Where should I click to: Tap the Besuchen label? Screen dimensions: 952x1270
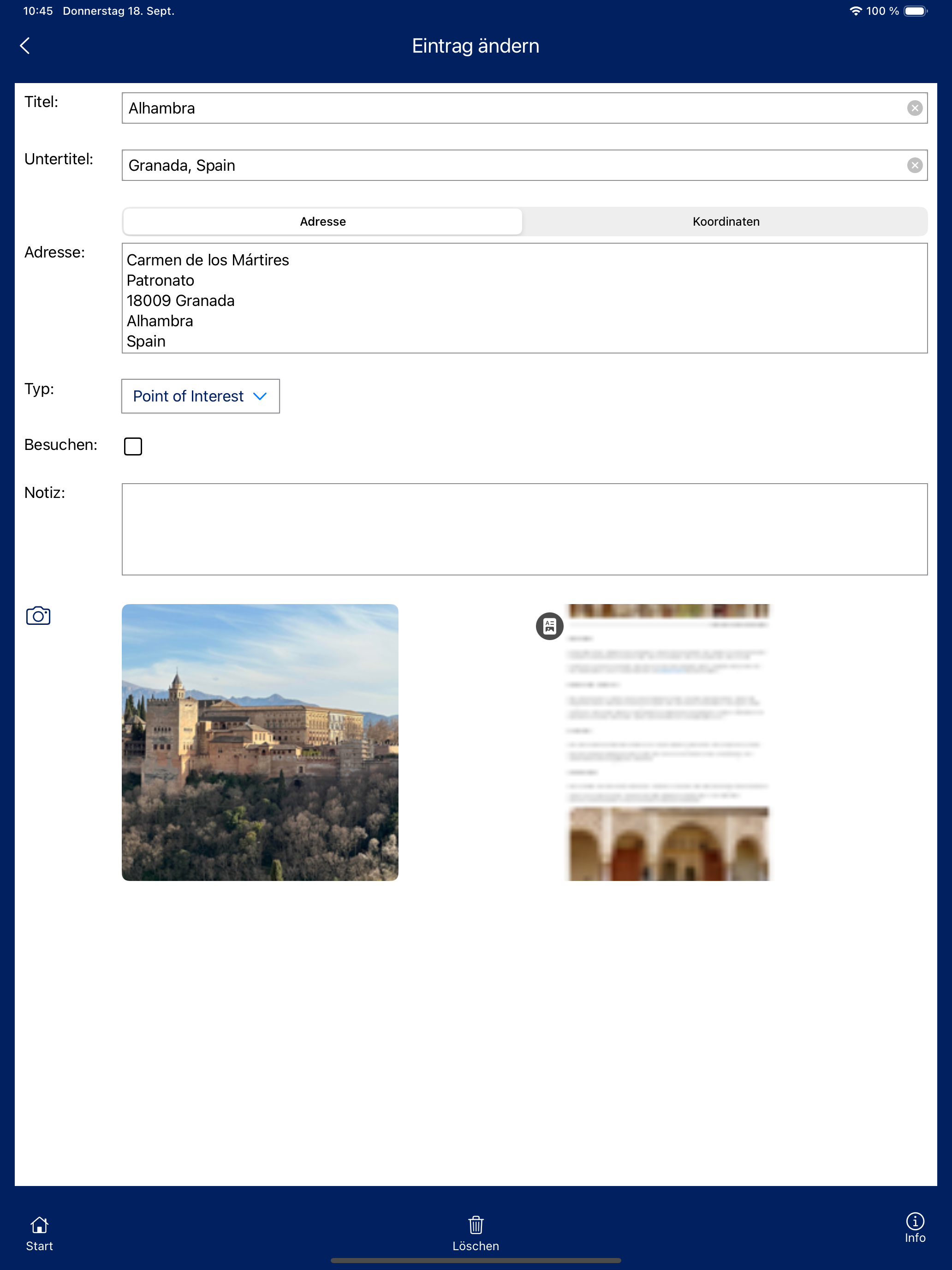click(x=61, y=445)
